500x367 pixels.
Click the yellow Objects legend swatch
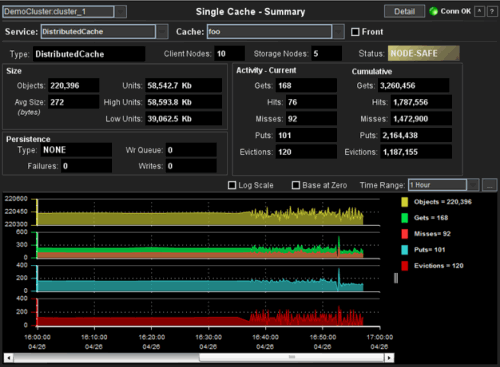point(404,202)
